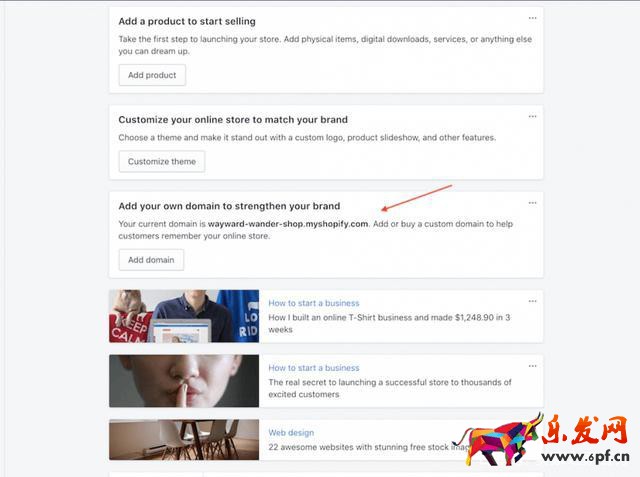The width and height of the screenshot is (640, 477).
Task: Open the Web design category link
Action: pyautogui.click(x=291, y=433)
